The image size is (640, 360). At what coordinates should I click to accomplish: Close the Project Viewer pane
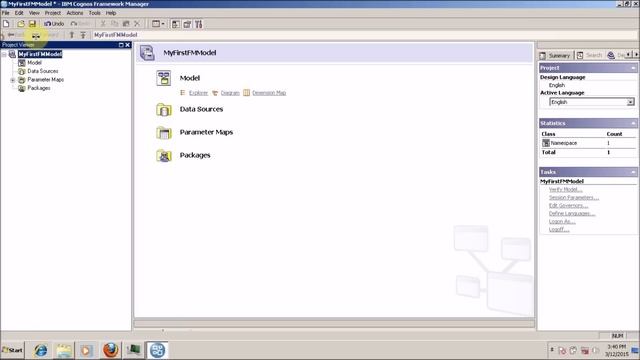click(127, 45)
